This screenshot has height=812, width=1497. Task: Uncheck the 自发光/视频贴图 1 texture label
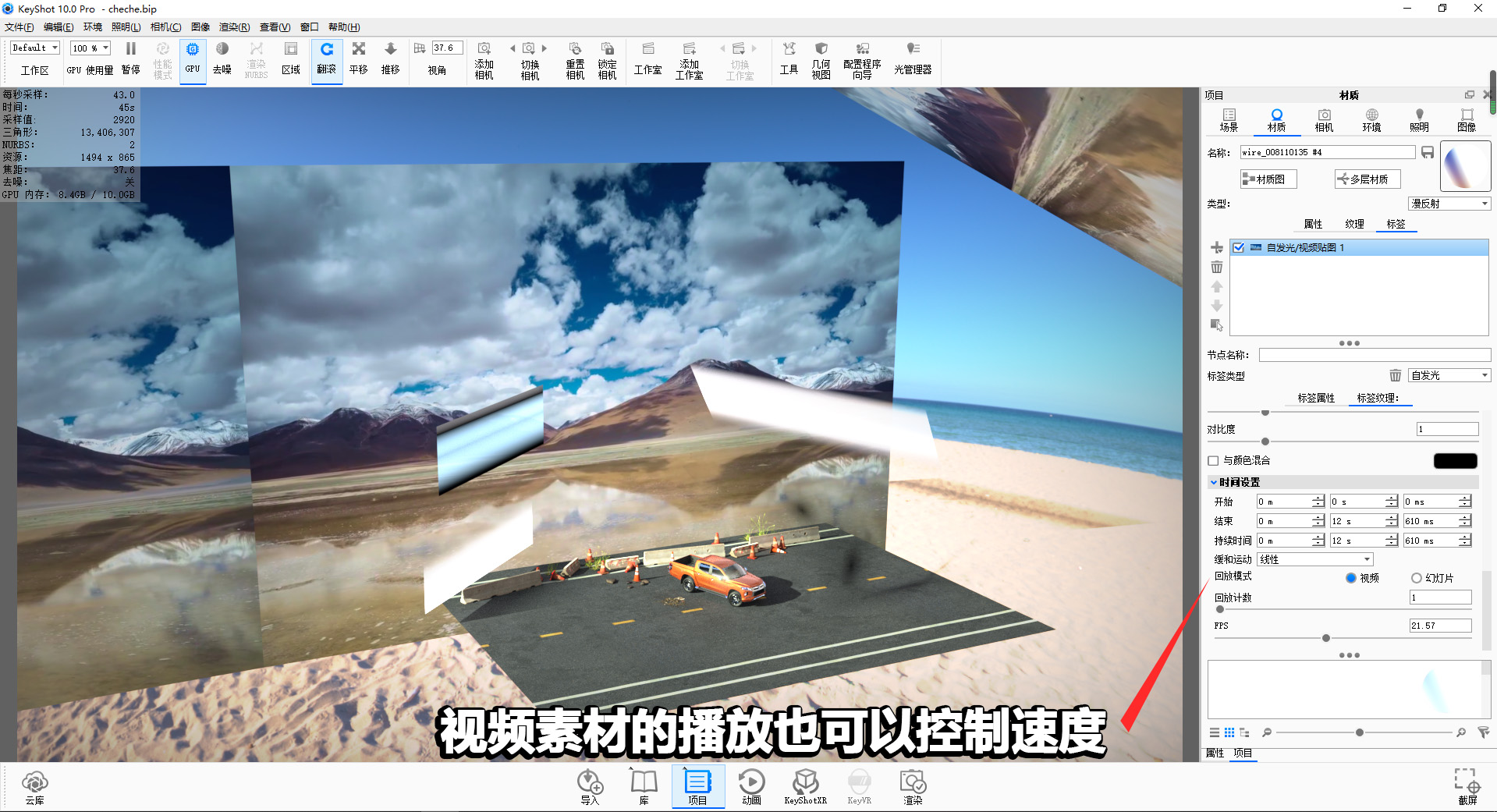pyautogui.click(x=1240, y=247)
